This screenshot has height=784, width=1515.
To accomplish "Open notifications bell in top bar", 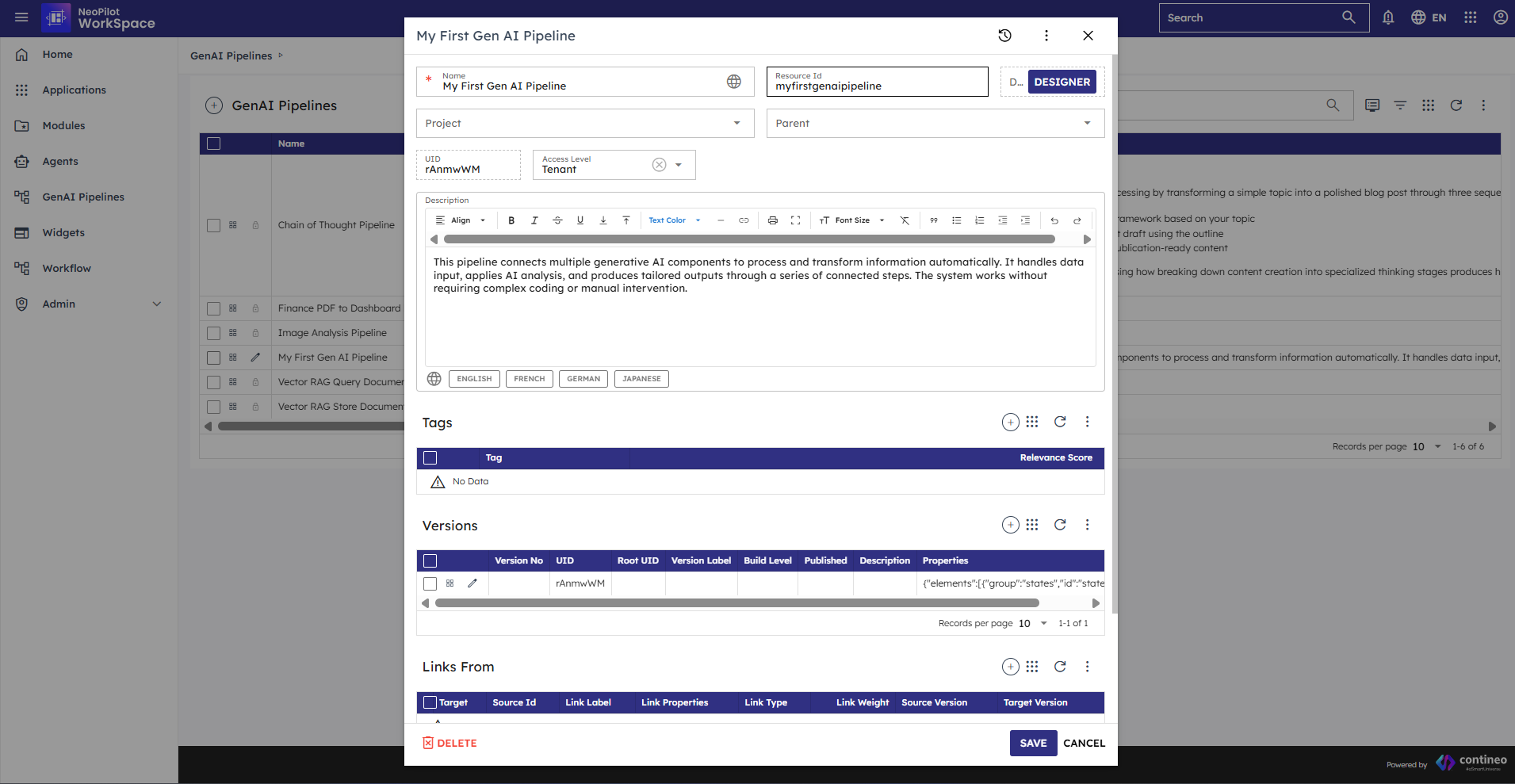I will click(1388, 17).
